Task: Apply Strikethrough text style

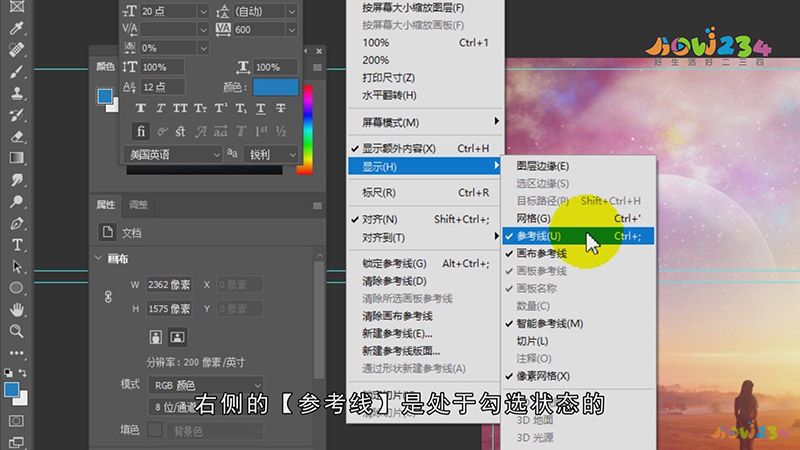Action: (x=281, y=108)
